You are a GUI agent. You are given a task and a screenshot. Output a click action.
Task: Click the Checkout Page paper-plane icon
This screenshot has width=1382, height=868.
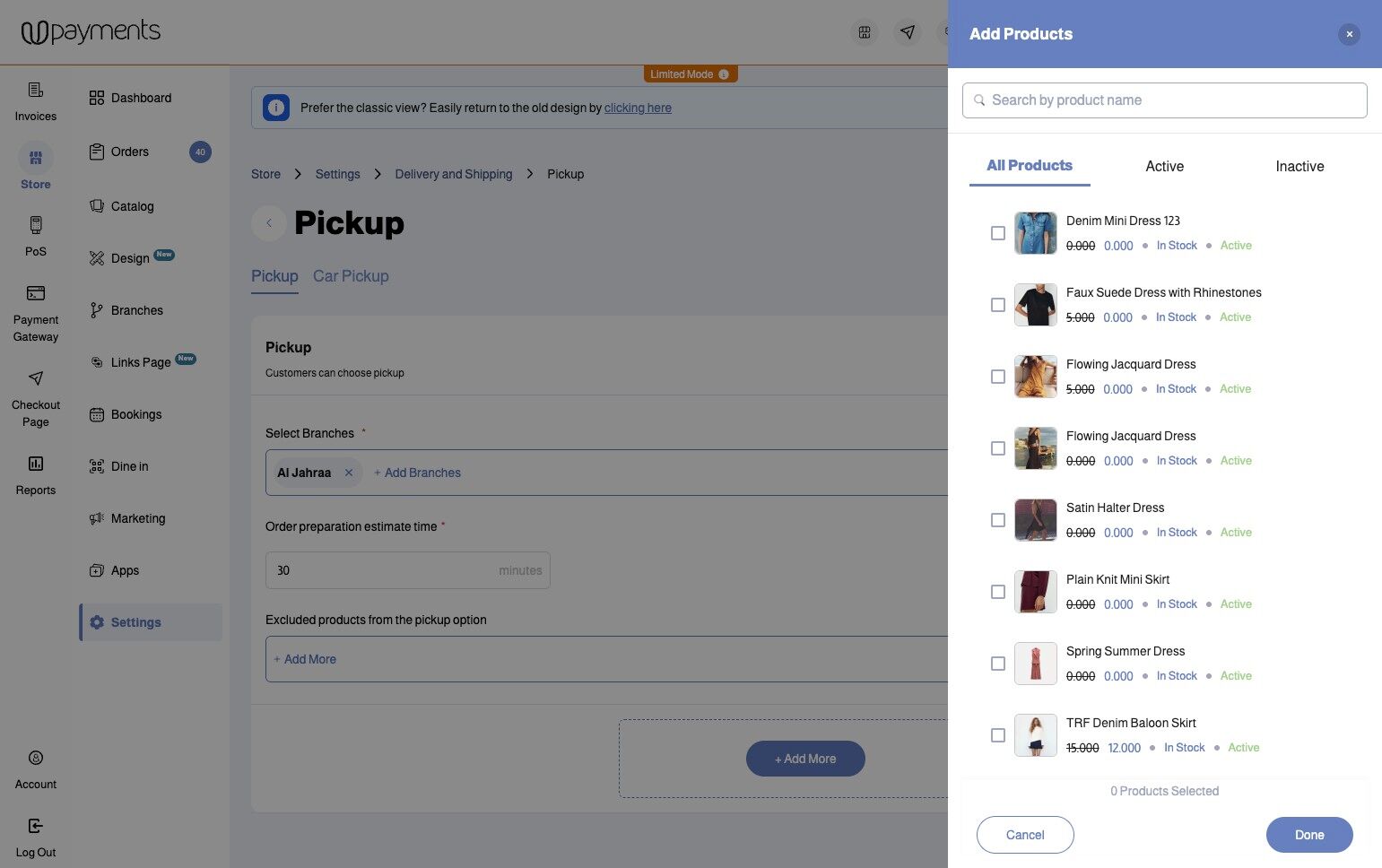[x=36, y=378]
